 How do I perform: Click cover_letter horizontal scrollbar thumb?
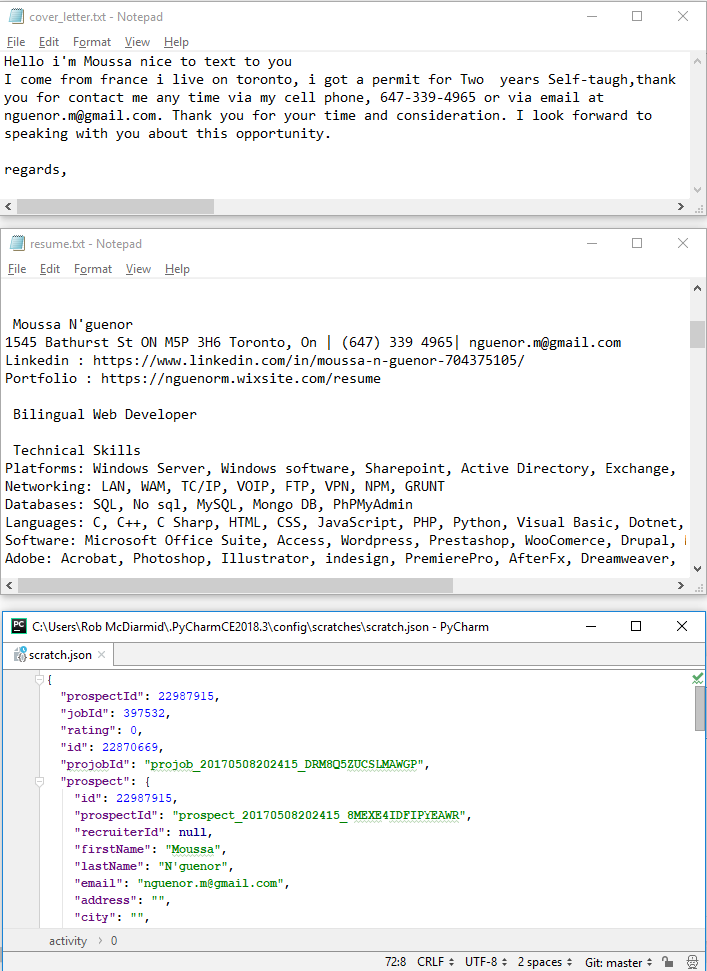(x=115, y=206)
